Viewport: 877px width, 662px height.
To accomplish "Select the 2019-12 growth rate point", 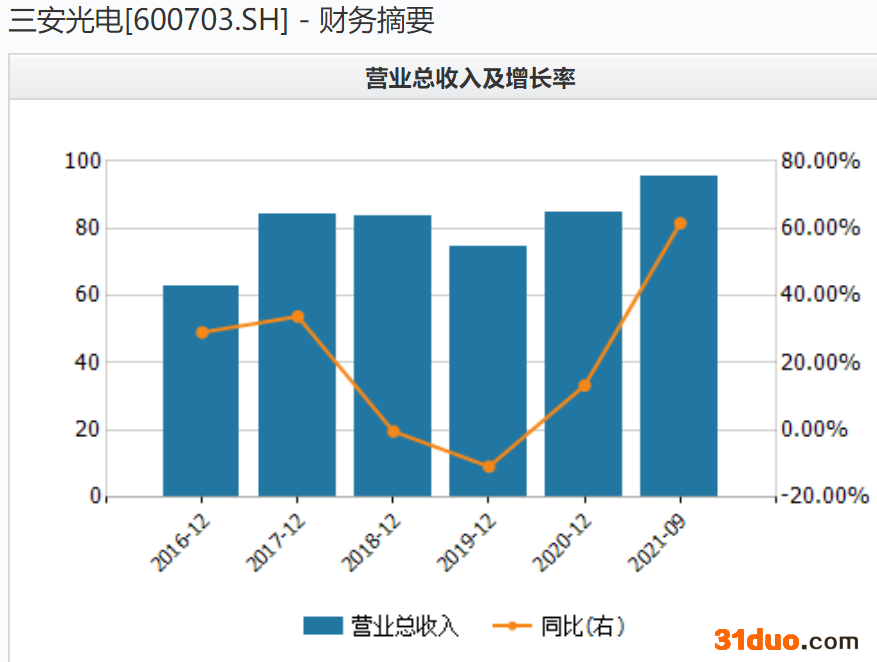I will pyautogui.click(x=489, y=466).
